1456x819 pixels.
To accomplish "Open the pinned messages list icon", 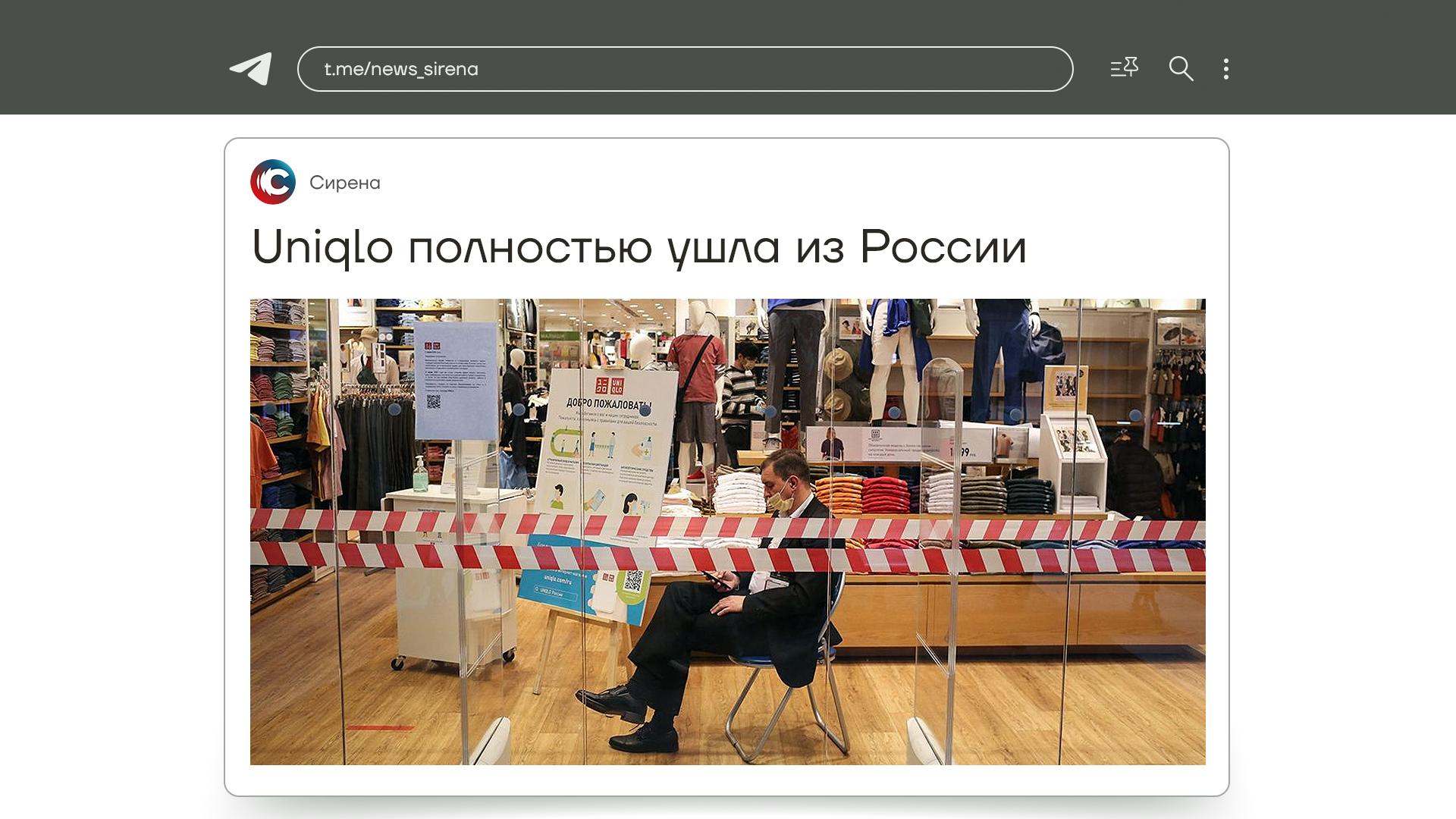I will click(1124, 68).
